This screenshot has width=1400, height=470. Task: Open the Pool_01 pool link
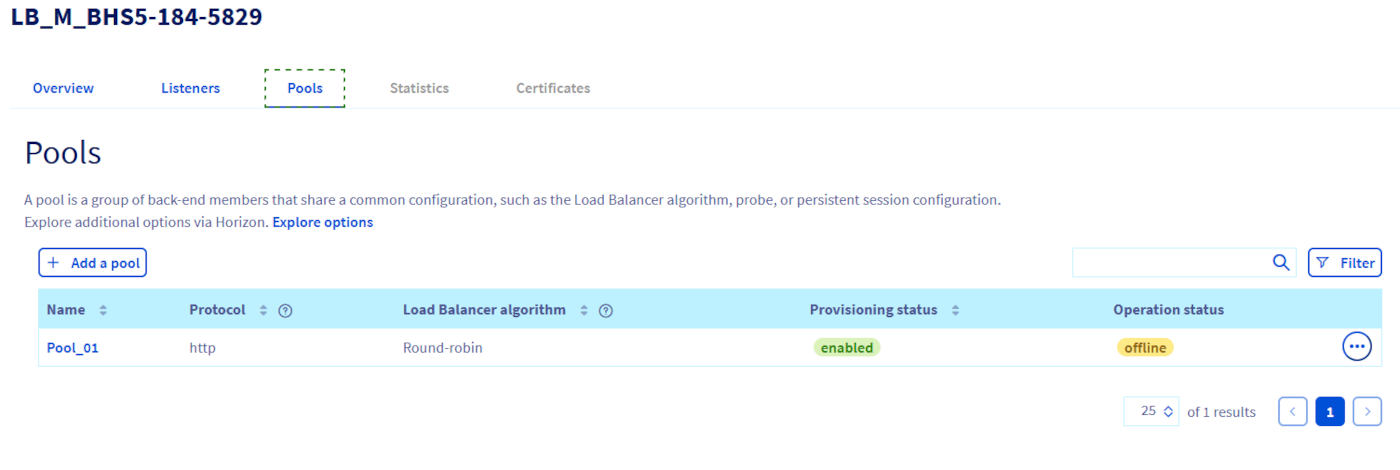click(x=72, y=348)
